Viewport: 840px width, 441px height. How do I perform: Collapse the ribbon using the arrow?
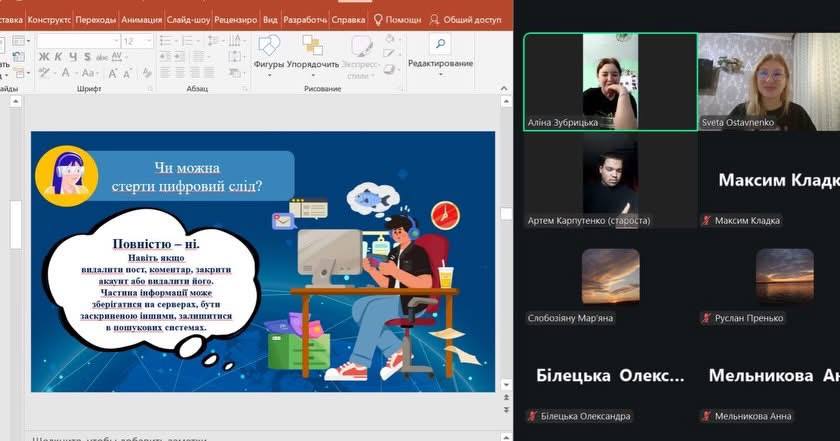click(x=504, y=88)
